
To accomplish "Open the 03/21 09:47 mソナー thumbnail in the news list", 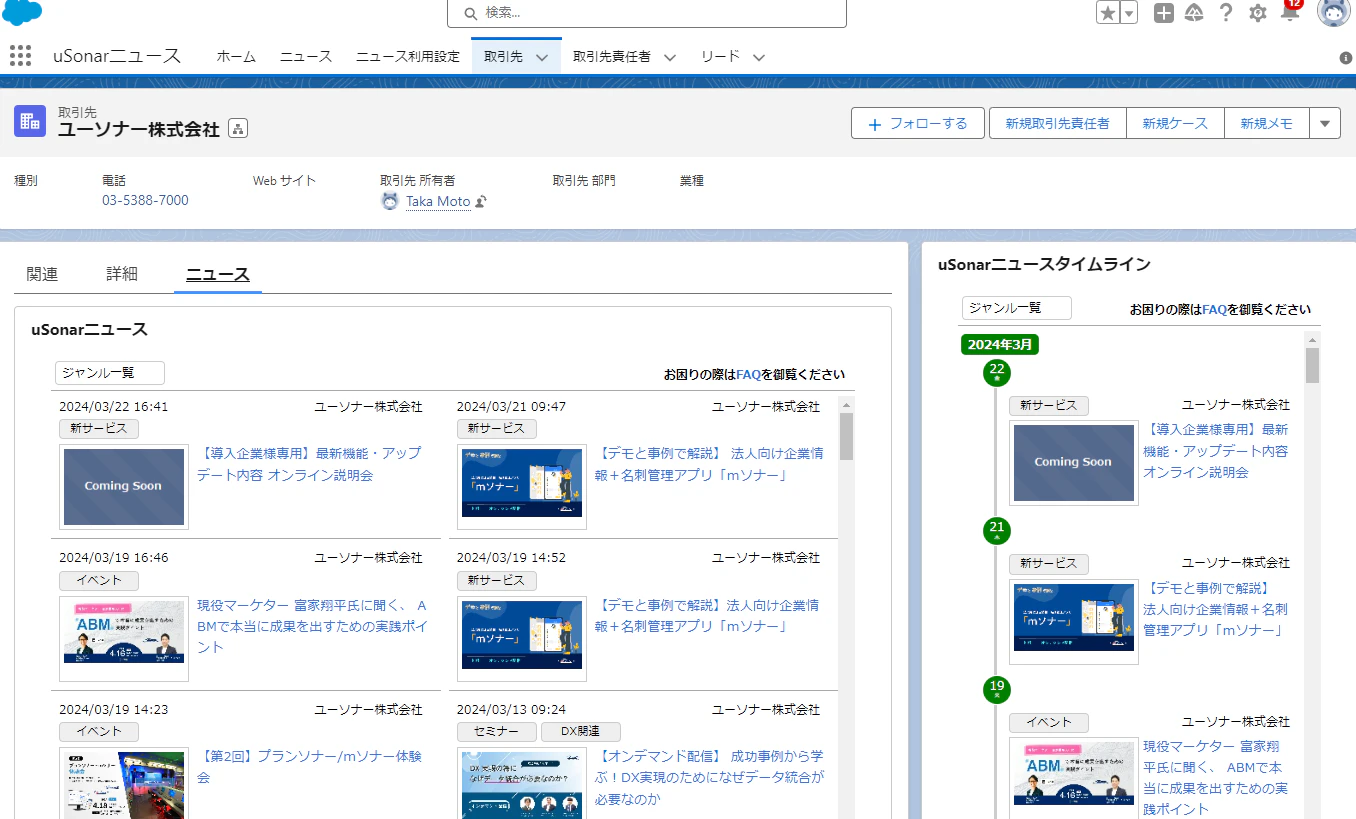I will [x=522, y=487].
